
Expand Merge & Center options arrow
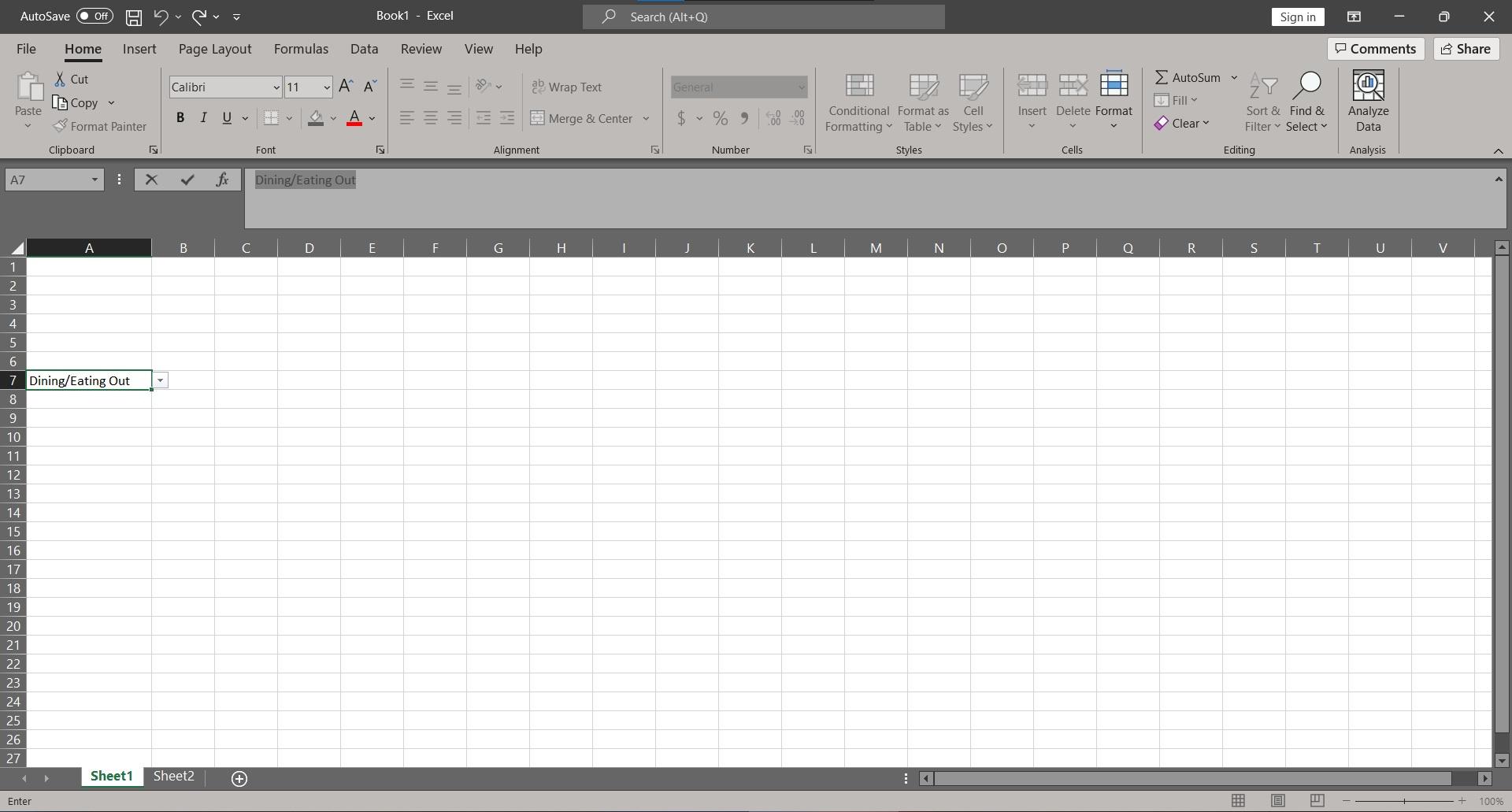click(646, 119)
